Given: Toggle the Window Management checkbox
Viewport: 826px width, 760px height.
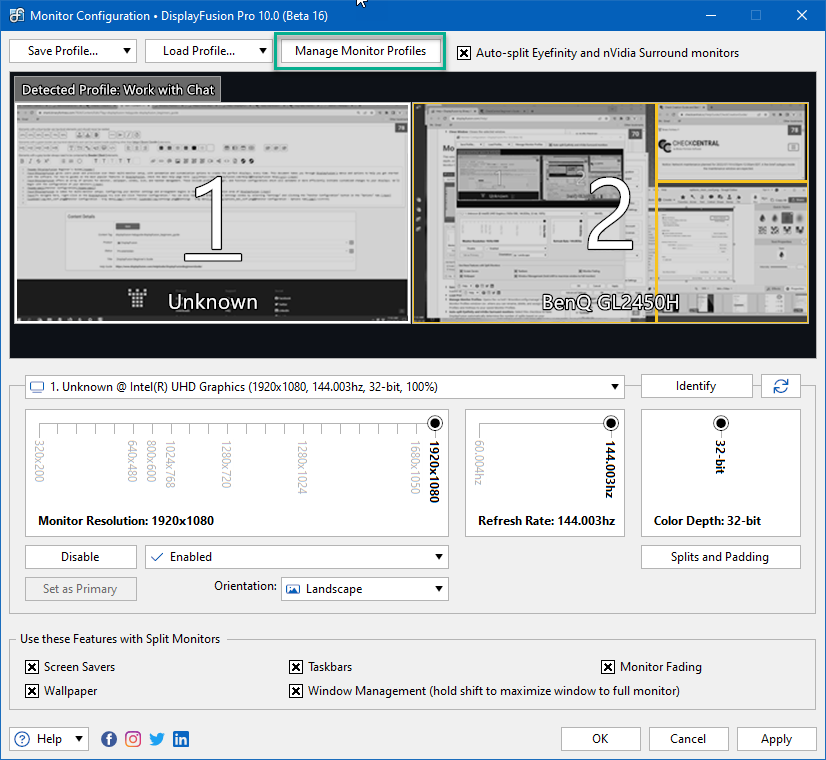Looking at the screenshot, I should (x=296, y=691).
